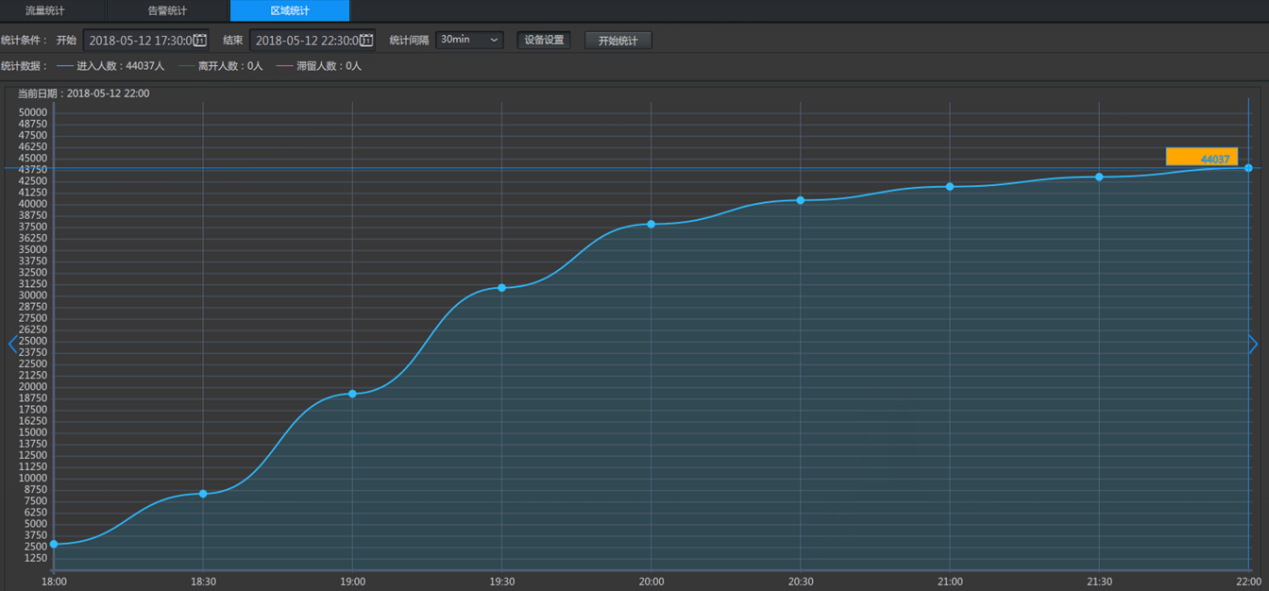Open the 流量统计 tab
The width and height of the screenshot is (1269, 591).
coord(45,10)
